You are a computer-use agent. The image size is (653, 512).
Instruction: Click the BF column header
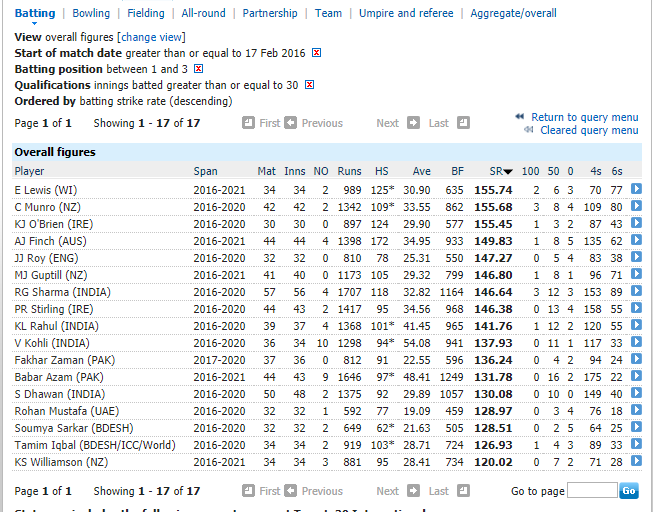(457, 171)
